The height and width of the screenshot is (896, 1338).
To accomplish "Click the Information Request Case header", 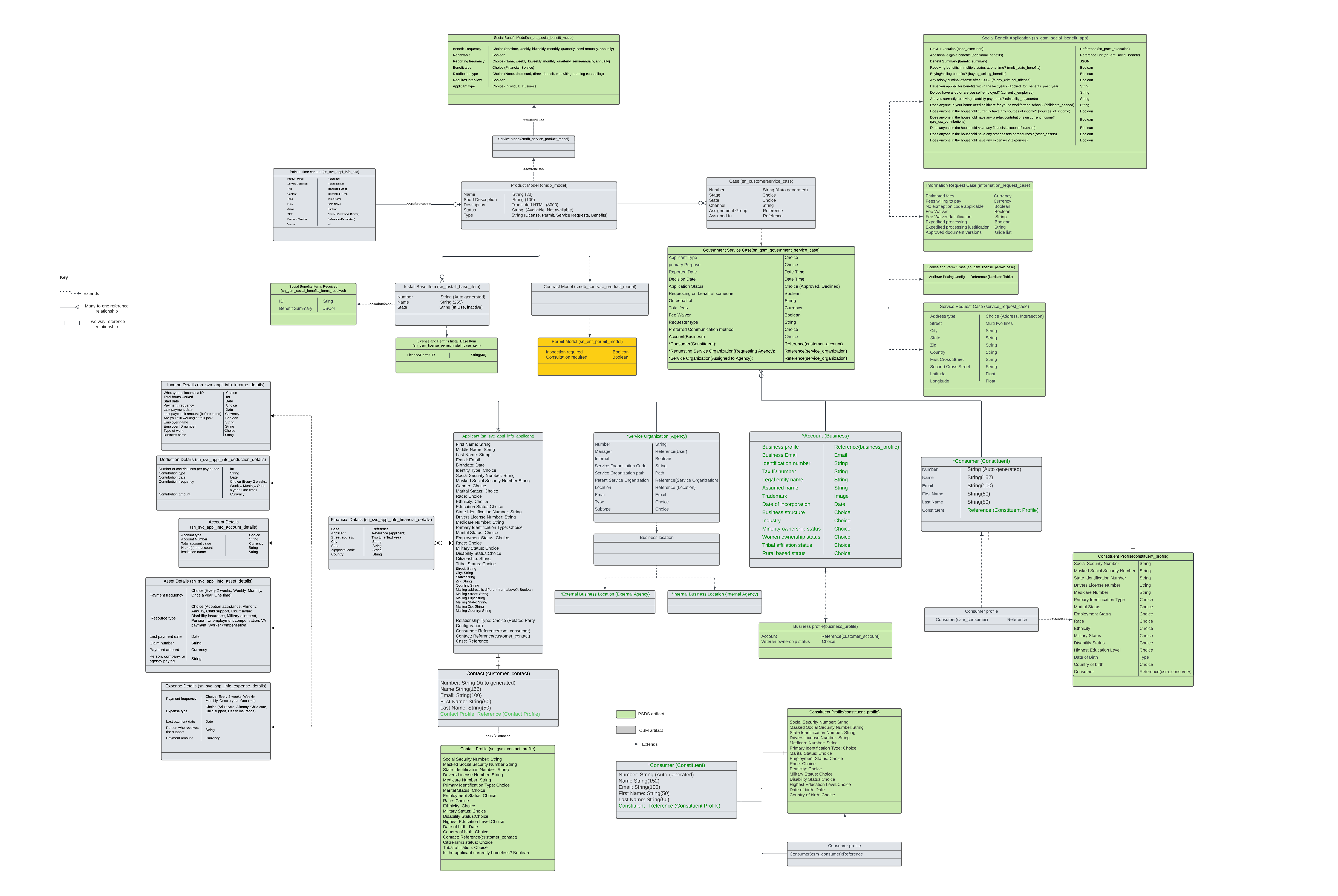I will [x=977, y=185].
